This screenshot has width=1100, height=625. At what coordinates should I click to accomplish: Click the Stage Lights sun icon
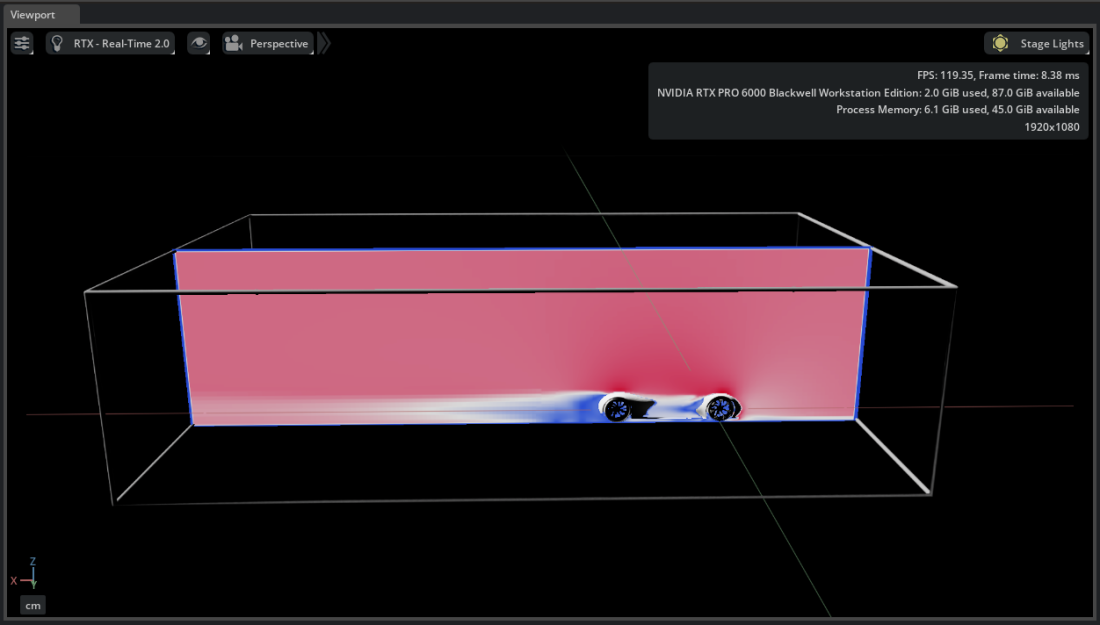999,43
